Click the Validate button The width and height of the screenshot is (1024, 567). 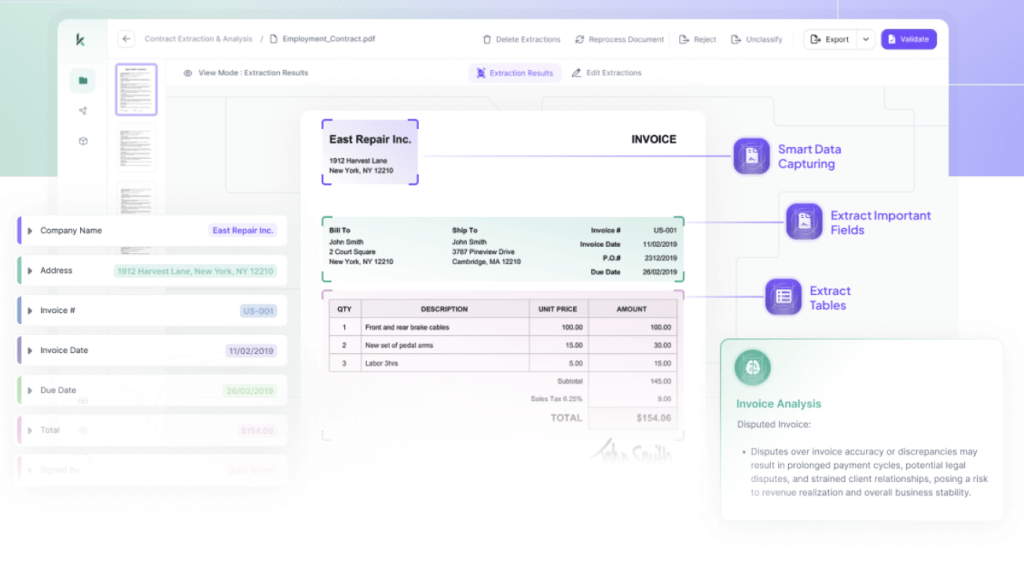pyautogui.click(x=908, y=40)
